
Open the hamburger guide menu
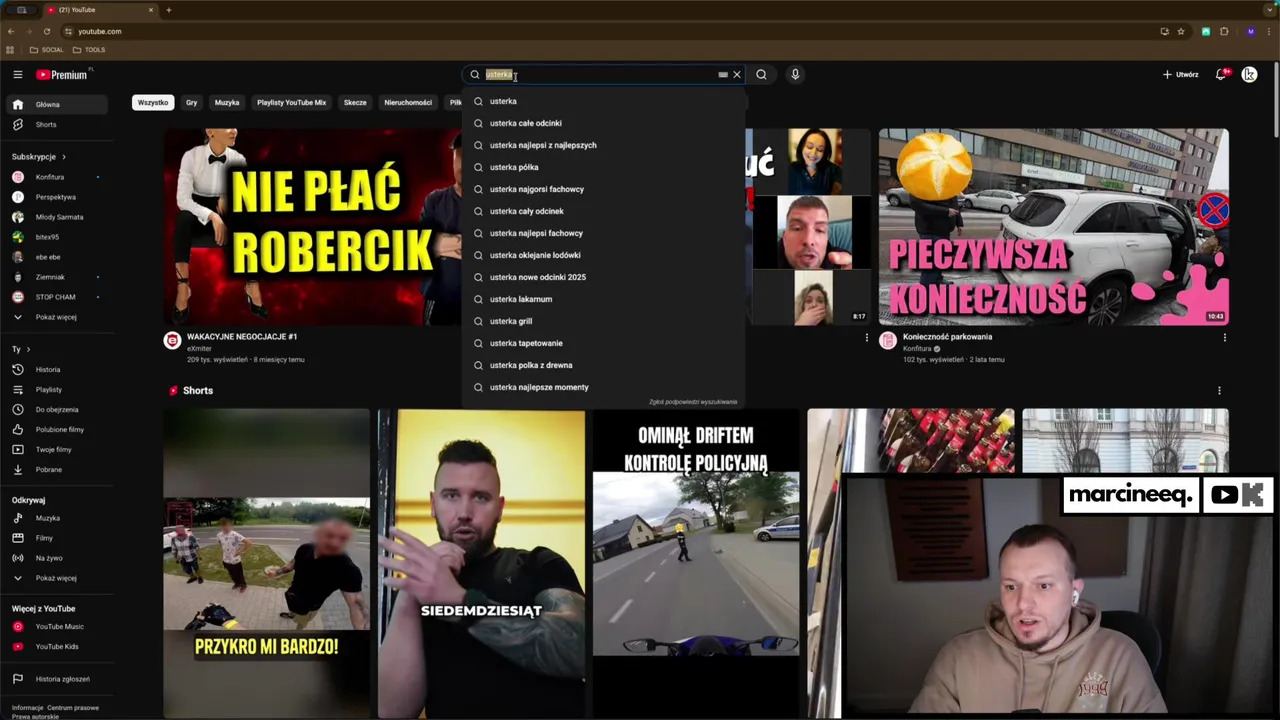coord(17,74)
